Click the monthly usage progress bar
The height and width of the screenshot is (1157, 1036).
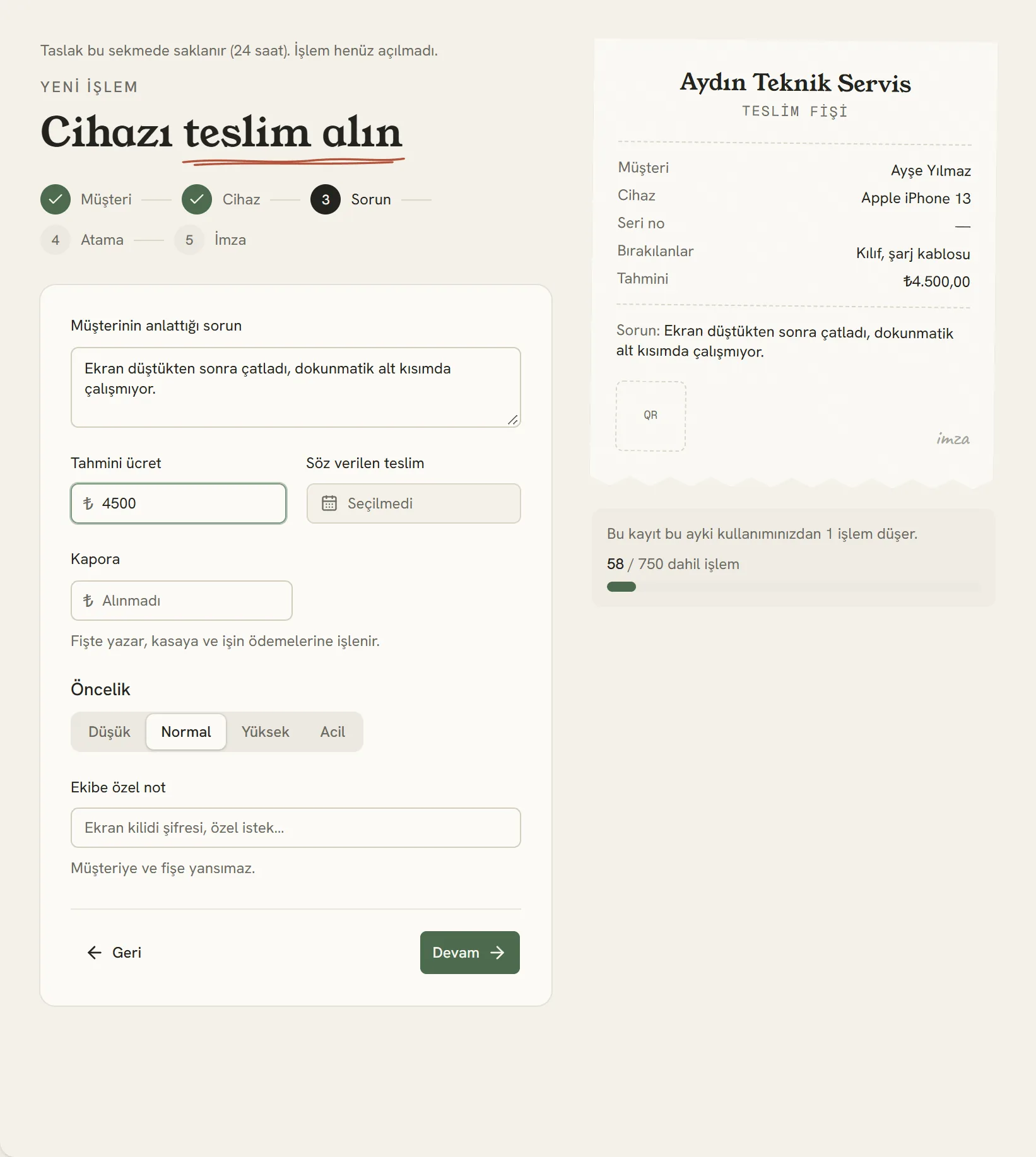click(x=793, y=587)
